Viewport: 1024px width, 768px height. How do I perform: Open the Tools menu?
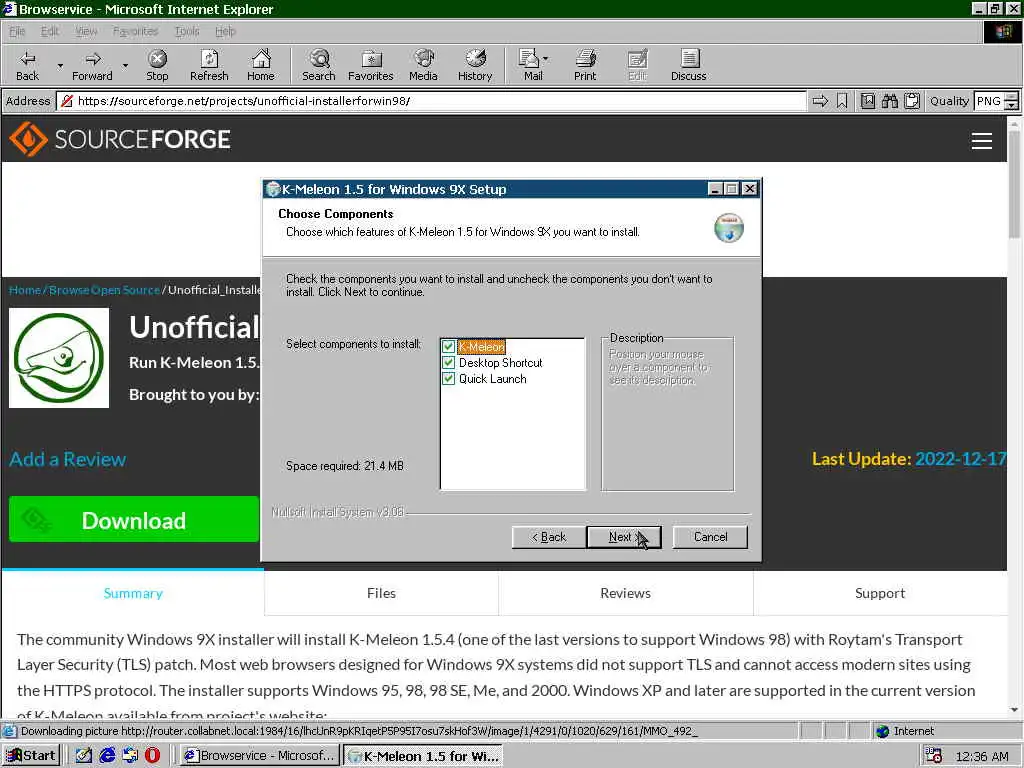click(x=187, y=31)
